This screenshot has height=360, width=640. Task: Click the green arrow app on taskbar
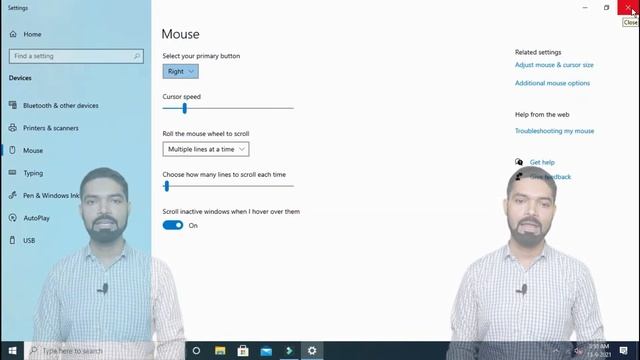point(289,351)
